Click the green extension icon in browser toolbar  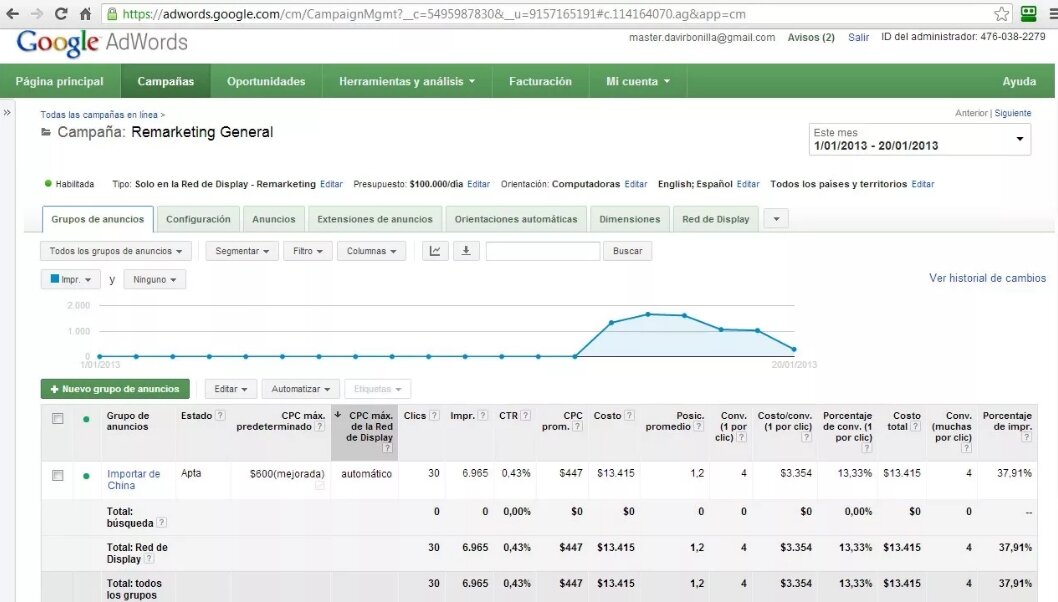click(1028, 13)
